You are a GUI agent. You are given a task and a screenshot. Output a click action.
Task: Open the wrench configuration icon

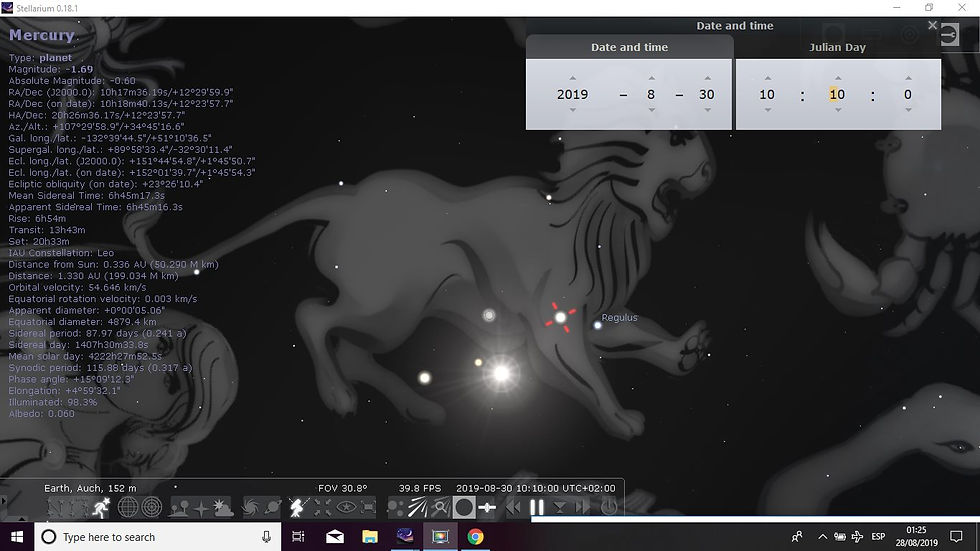point(949,34)
